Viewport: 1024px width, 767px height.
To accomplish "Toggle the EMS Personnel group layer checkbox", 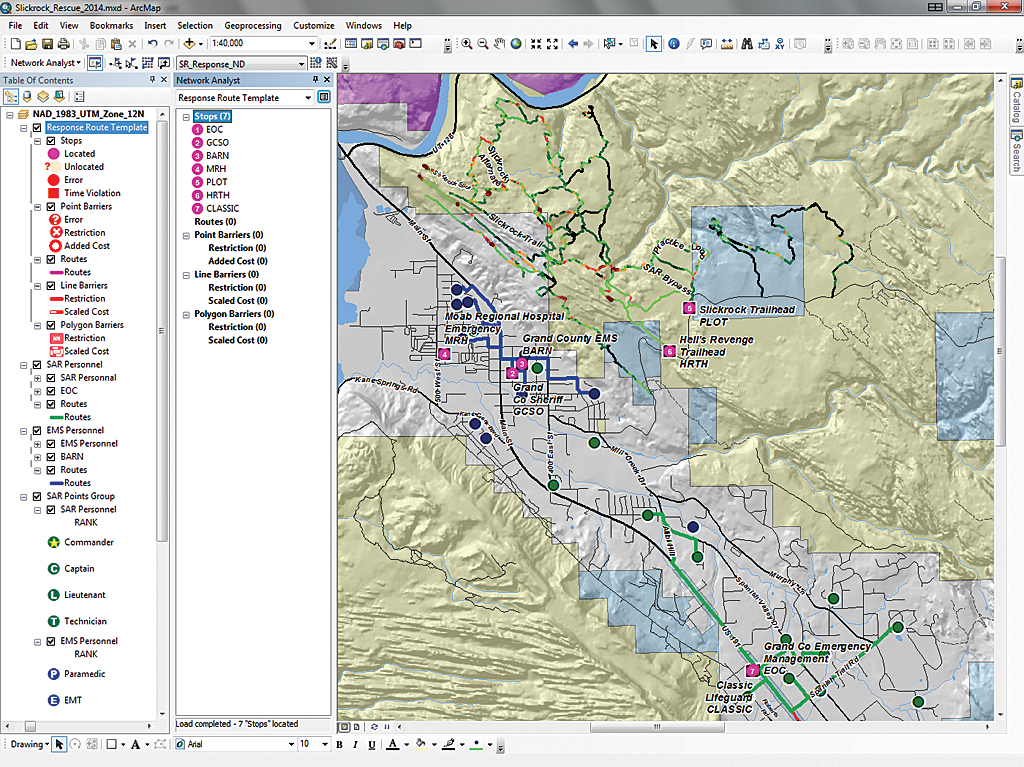I will (x=37, y=430).
